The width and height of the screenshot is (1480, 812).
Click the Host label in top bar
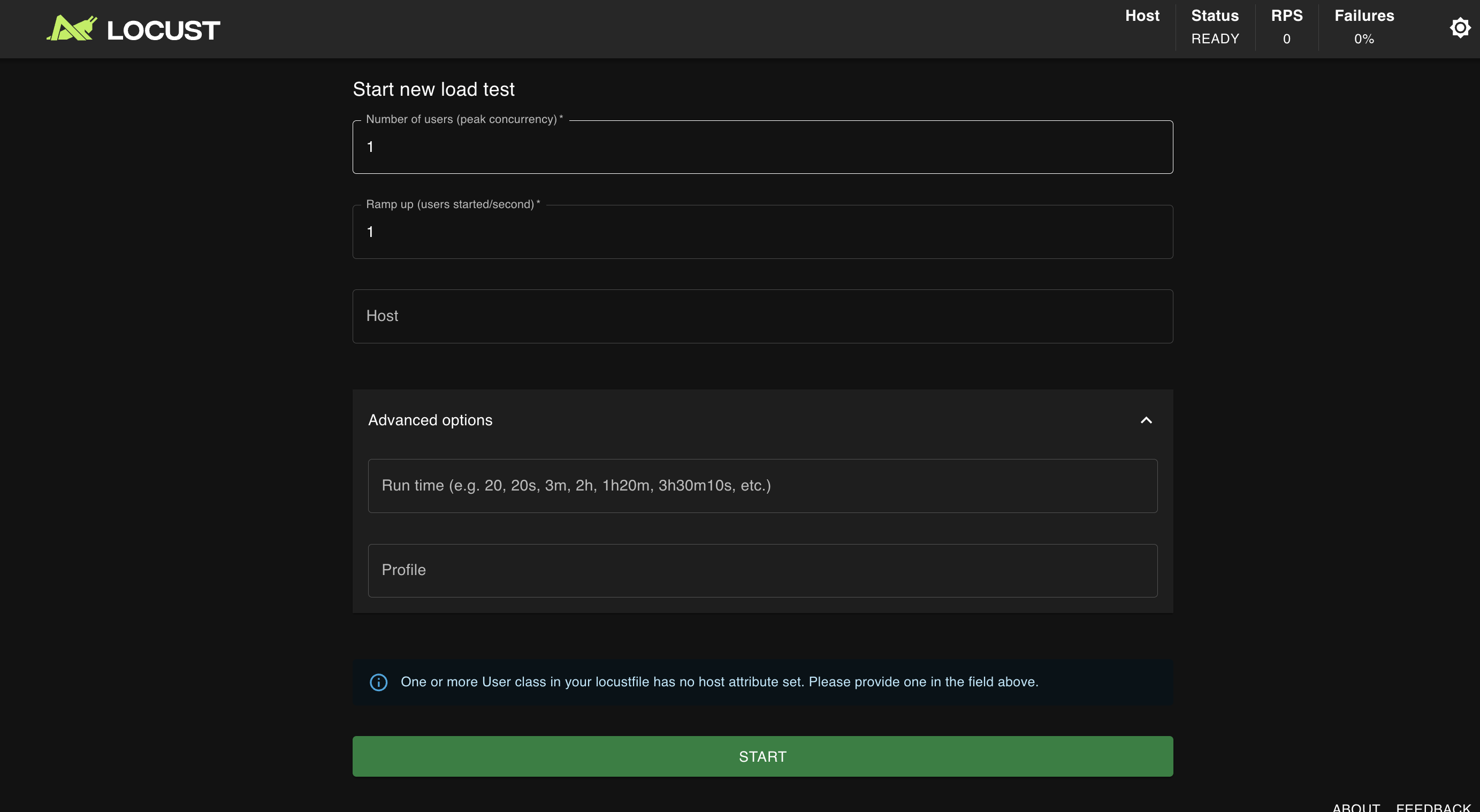tap(1142, 16)
